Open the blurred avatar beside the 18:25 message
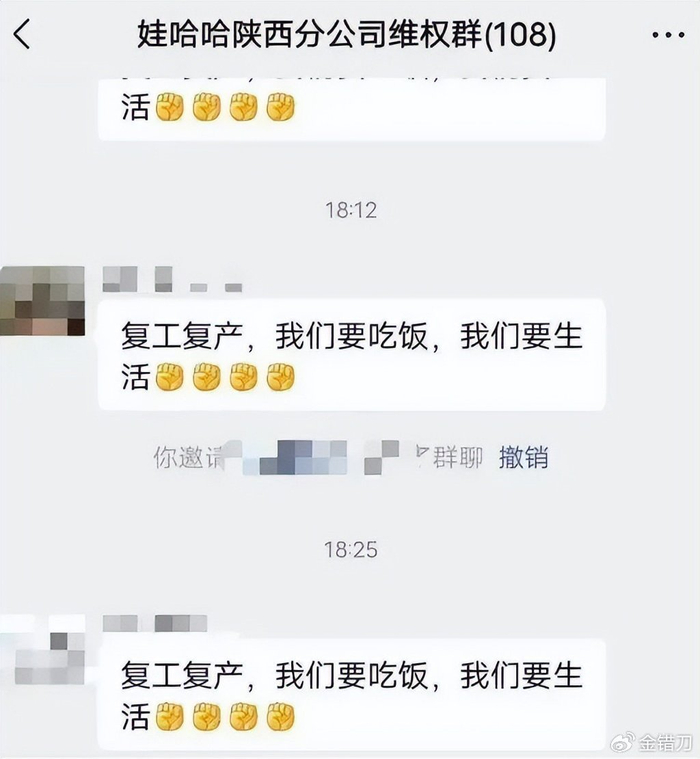The height and width of the screenshot is (759, 700). tap(43, 650)
